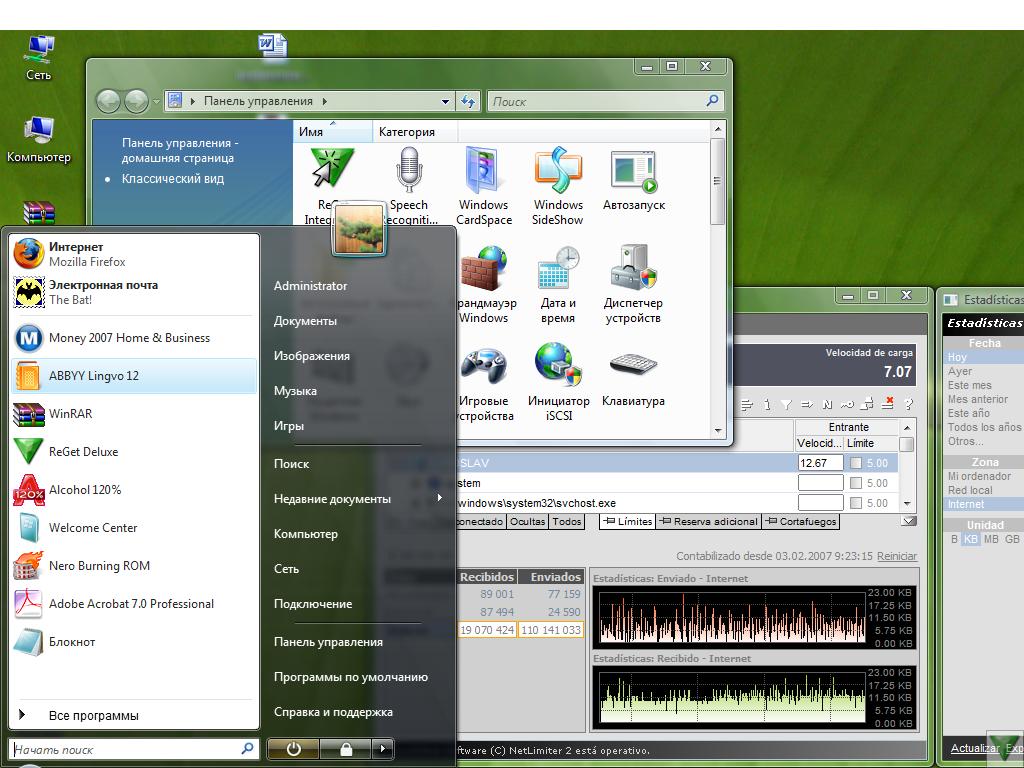This screenshot has width=1024, height=768.
Task: Expand Все программы list
Action: pos(93,716)
